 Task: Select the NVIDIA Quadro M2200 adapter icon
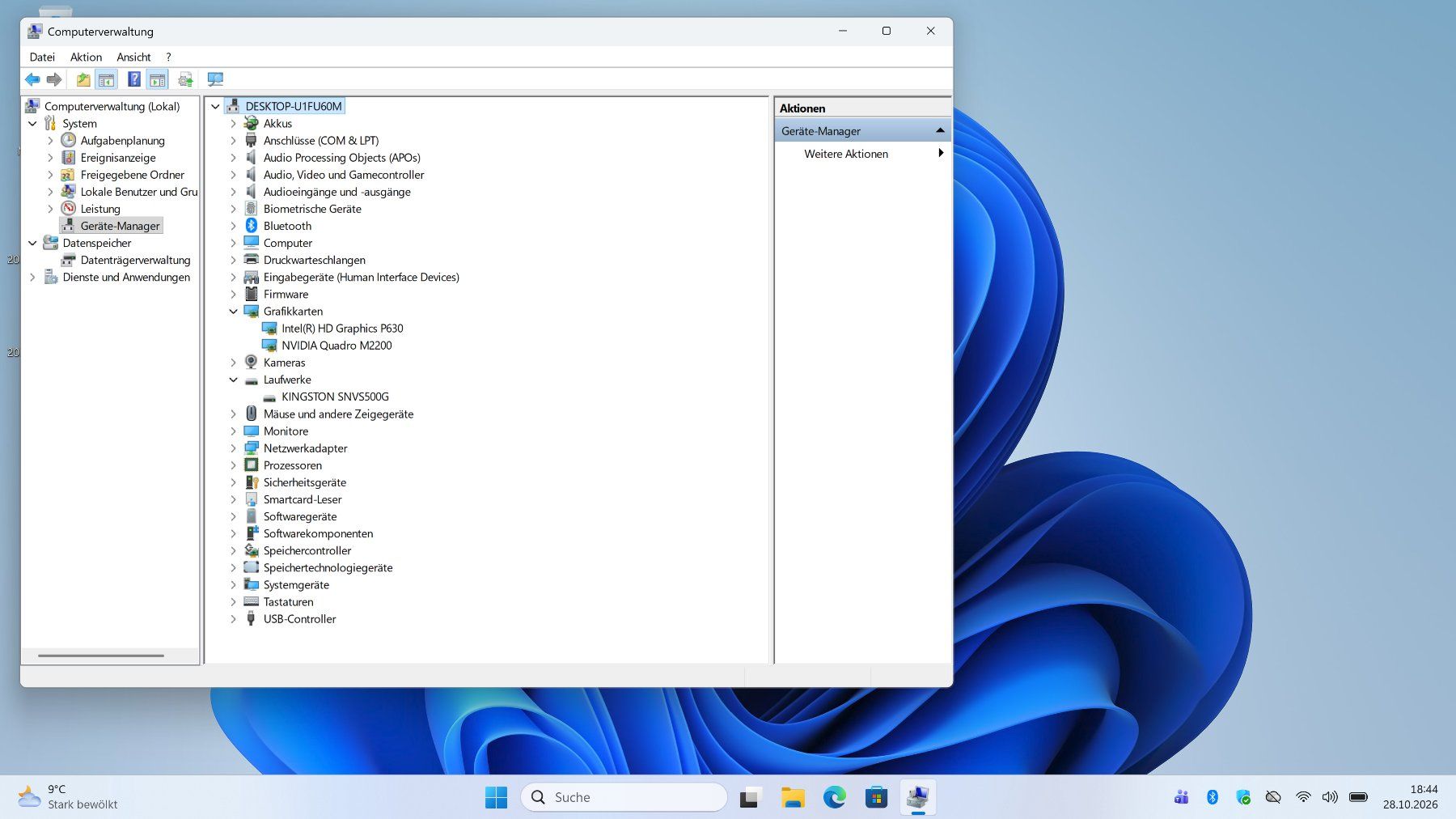269,346
